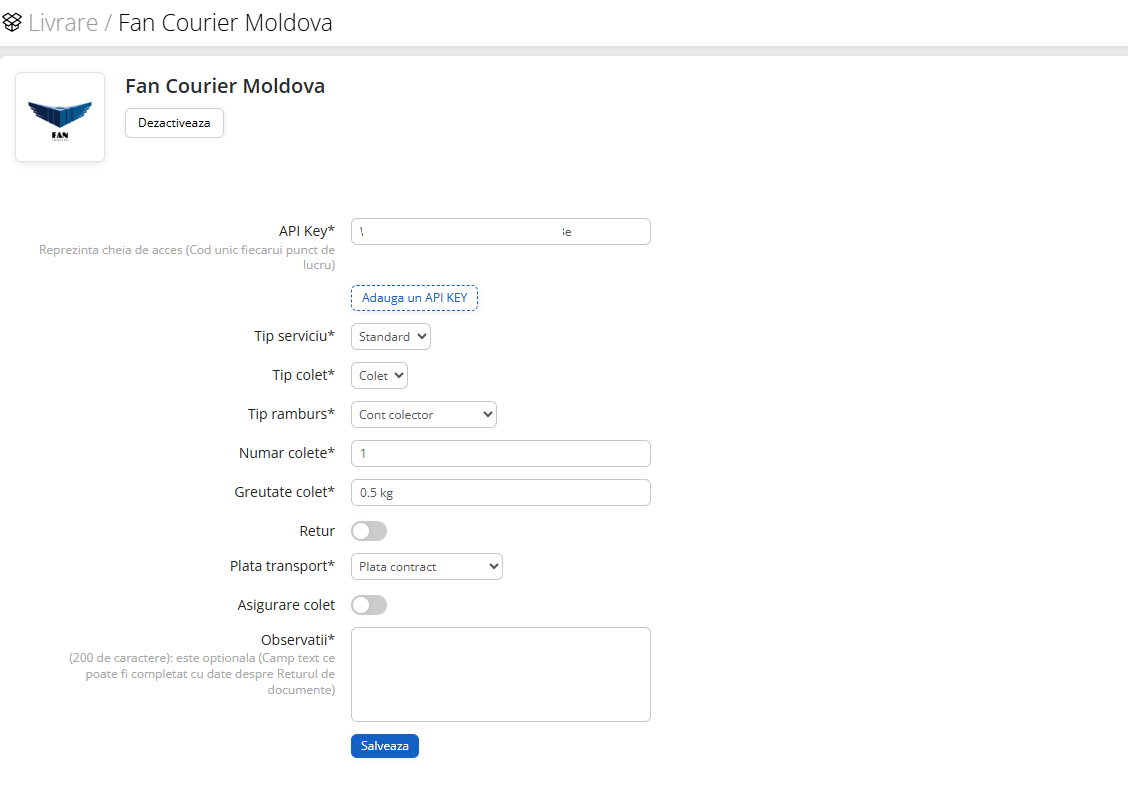The width and height of the screenshot is (1128, 800).
Task: Click the Tip colet* label
Action: (x=304, y=375)
